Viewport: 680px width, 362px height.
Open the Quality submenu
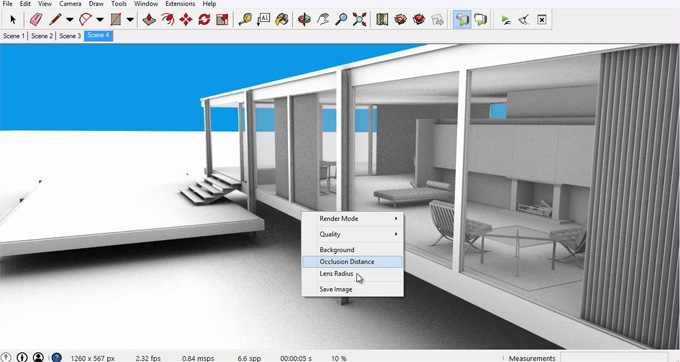pos(353,234)
